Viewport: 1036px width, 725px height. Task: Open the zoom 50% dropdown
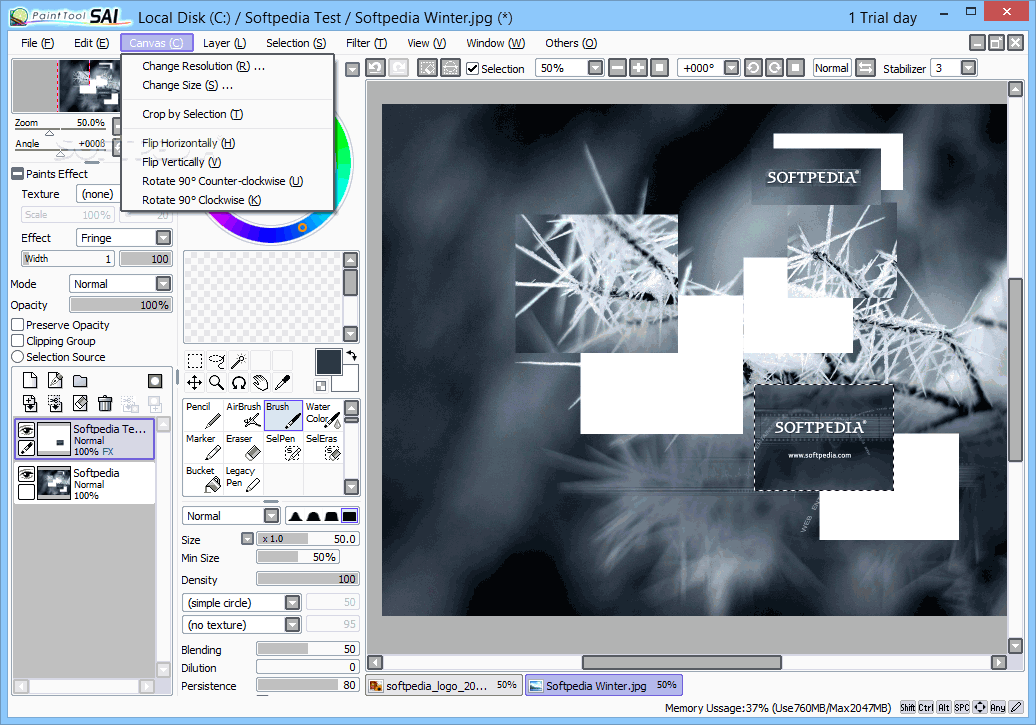[595, 67]
